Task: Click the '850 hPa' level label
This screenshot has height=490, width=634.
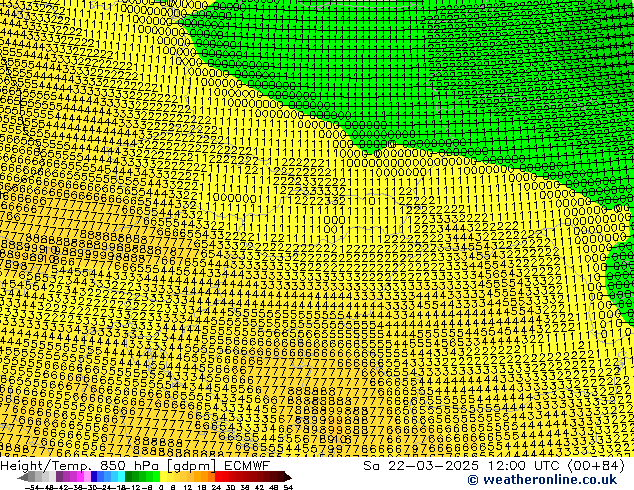Action: click(129, 466)
